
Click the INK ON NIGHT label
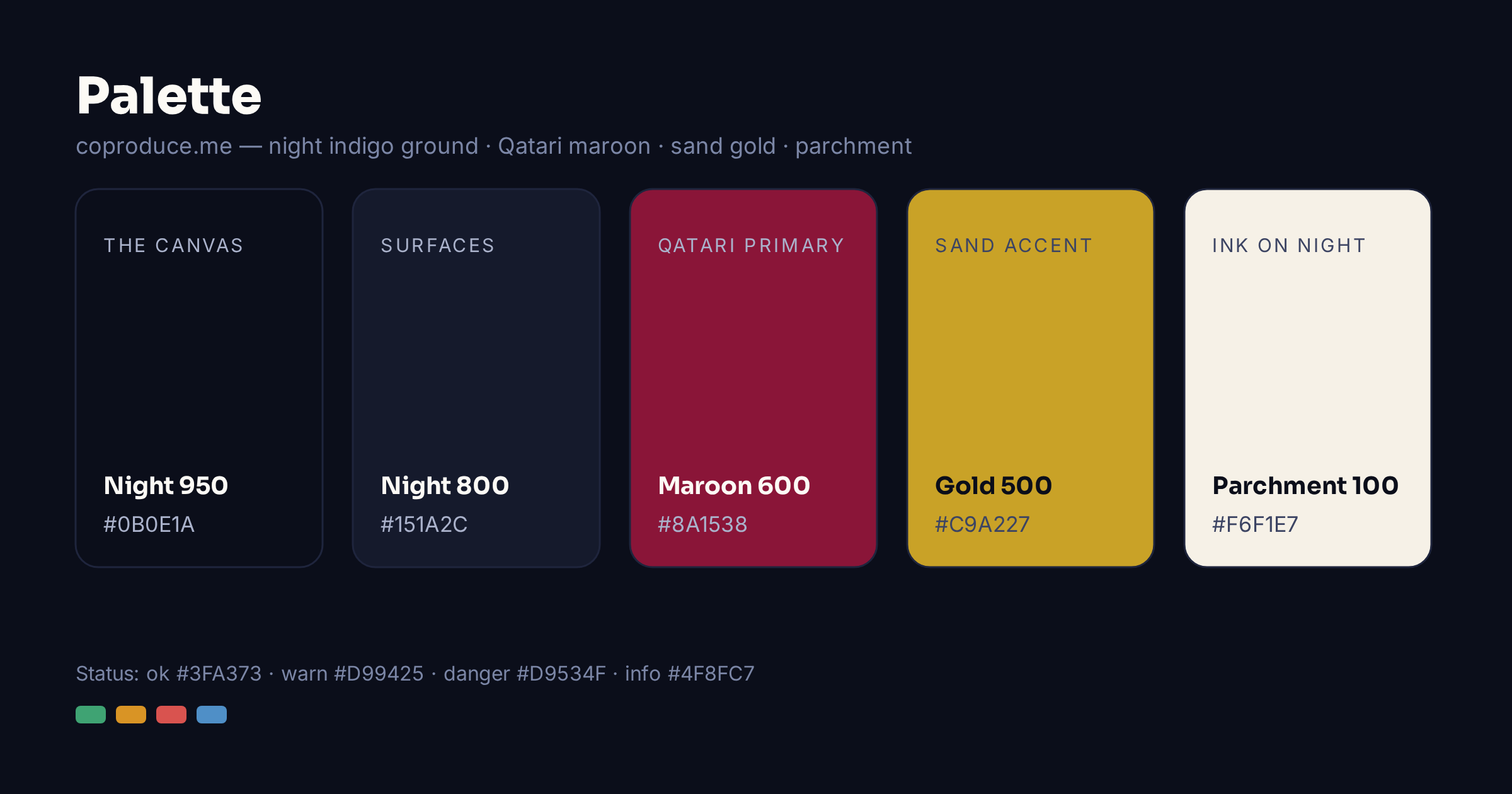(1289, 245)
